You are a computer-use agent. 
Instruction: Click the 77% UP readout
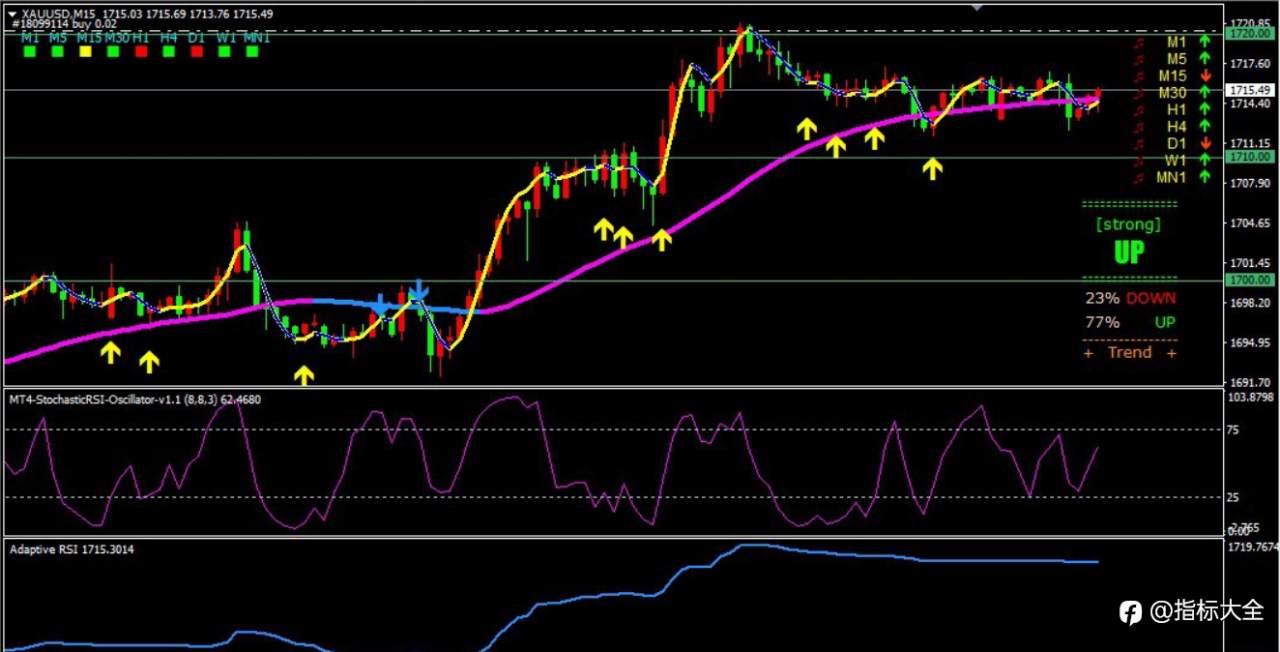[x=1131, y=322]
